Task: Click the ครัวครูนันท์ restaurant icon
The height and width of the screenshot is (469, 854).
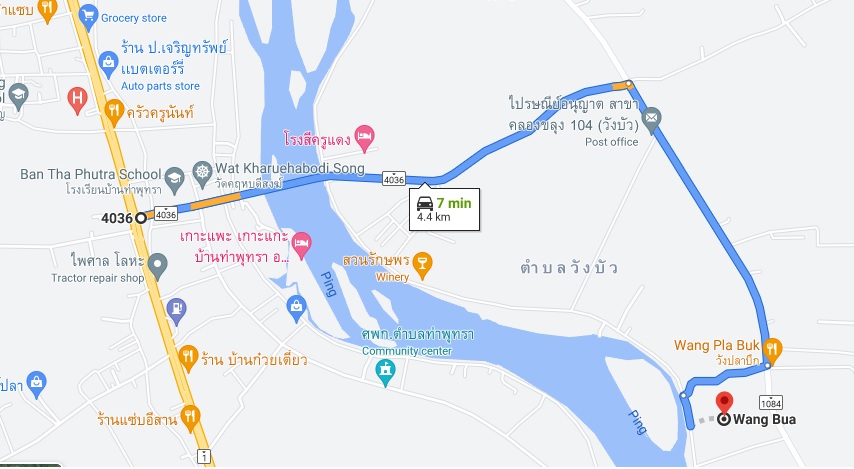Action: click(x=113, y=112)
